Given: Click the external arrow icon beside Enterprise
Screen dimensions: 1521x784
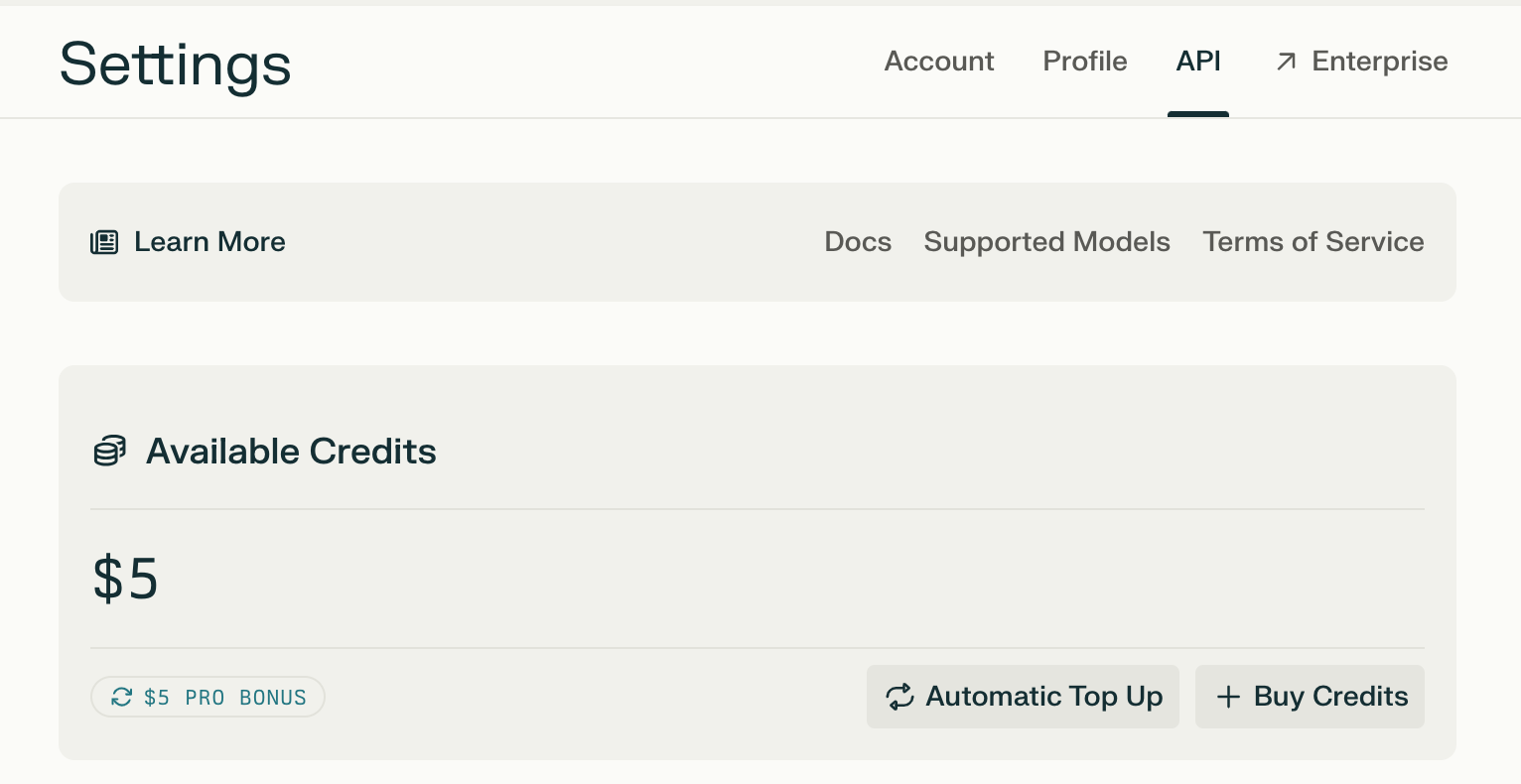Looking at the screenshot, I should 1286,62.
